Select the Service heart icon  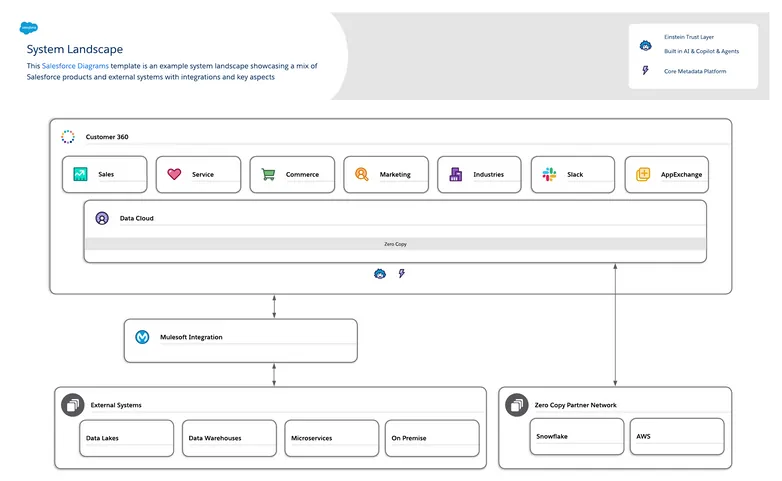point(174,174)
